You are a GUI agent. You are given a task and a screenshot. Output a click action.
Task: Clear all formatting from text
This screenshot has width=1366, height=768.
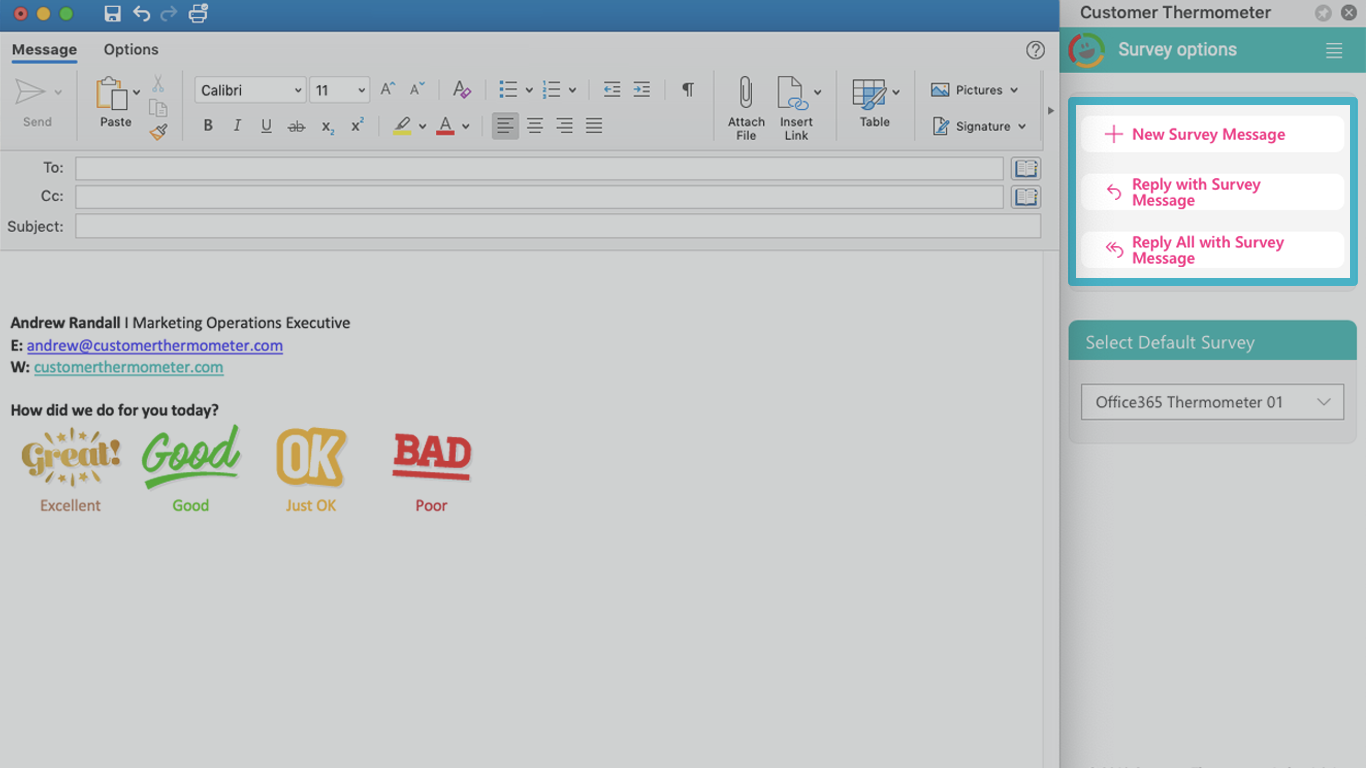(461, 90)
